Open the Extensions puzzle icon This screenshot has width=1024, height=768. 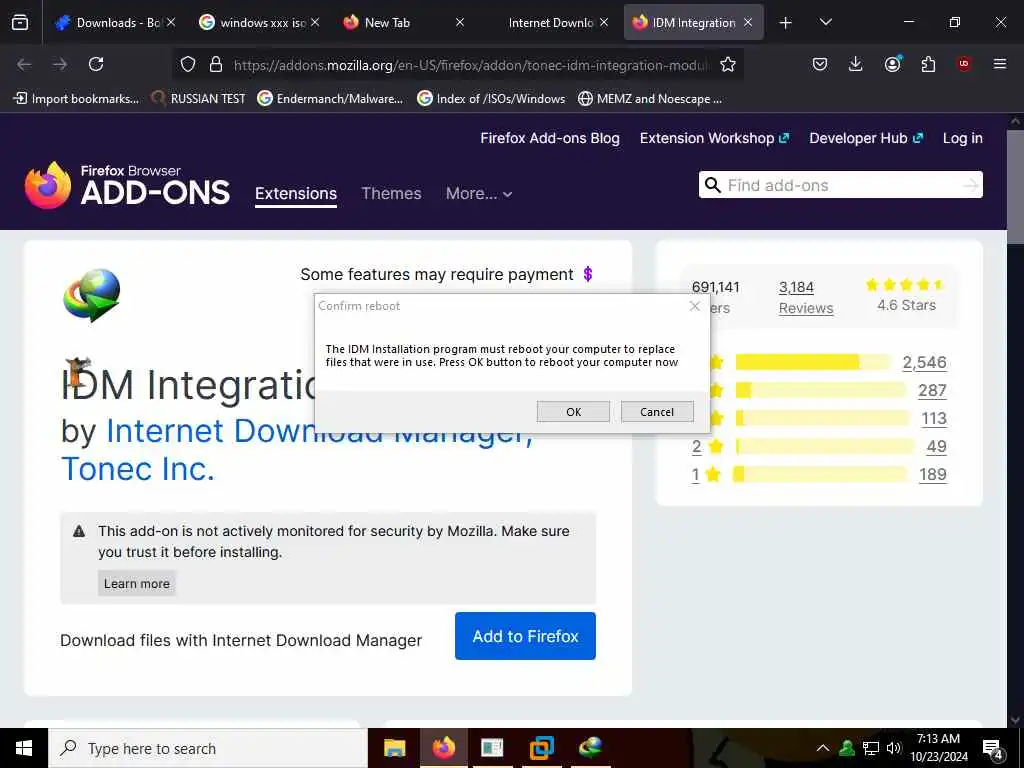click(928, 64)
